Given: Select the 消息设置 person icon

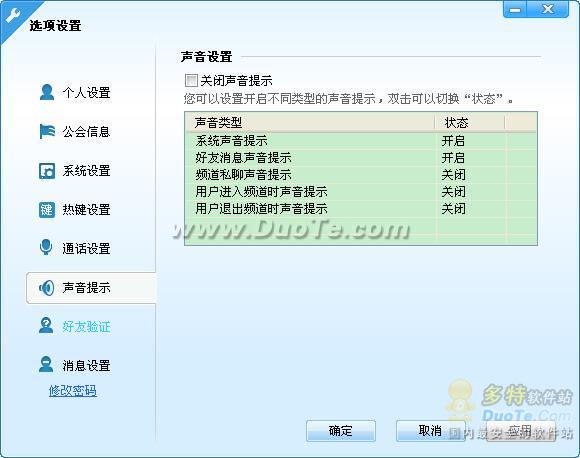Looking at the screenshot, I should pyautogui.click(x=46, y=364).
